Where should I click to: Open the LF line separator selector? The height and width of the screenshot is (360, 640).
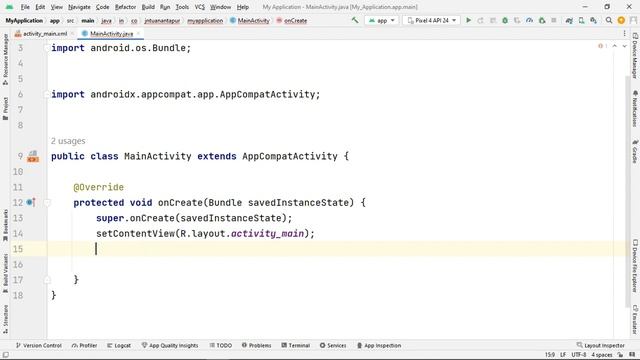(x=563, y=355)
